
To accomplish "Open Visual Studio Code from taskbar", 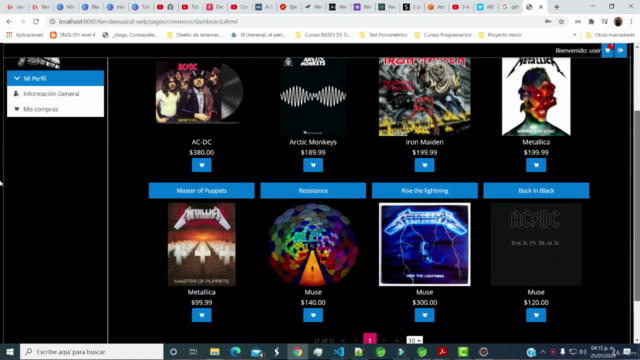I will [338, 351].
